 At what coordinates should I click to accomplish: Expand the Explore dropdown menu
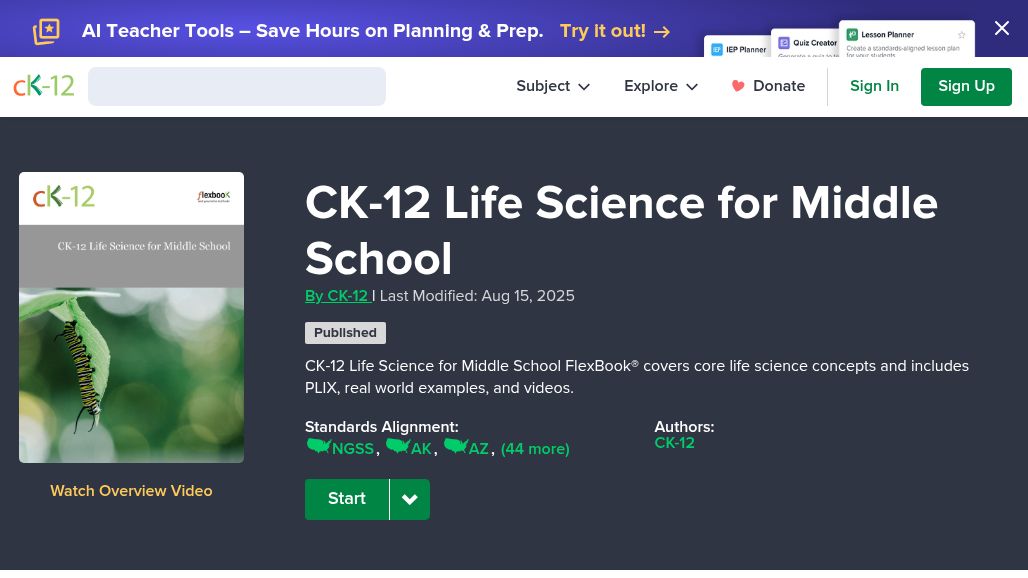pos(661,86)
